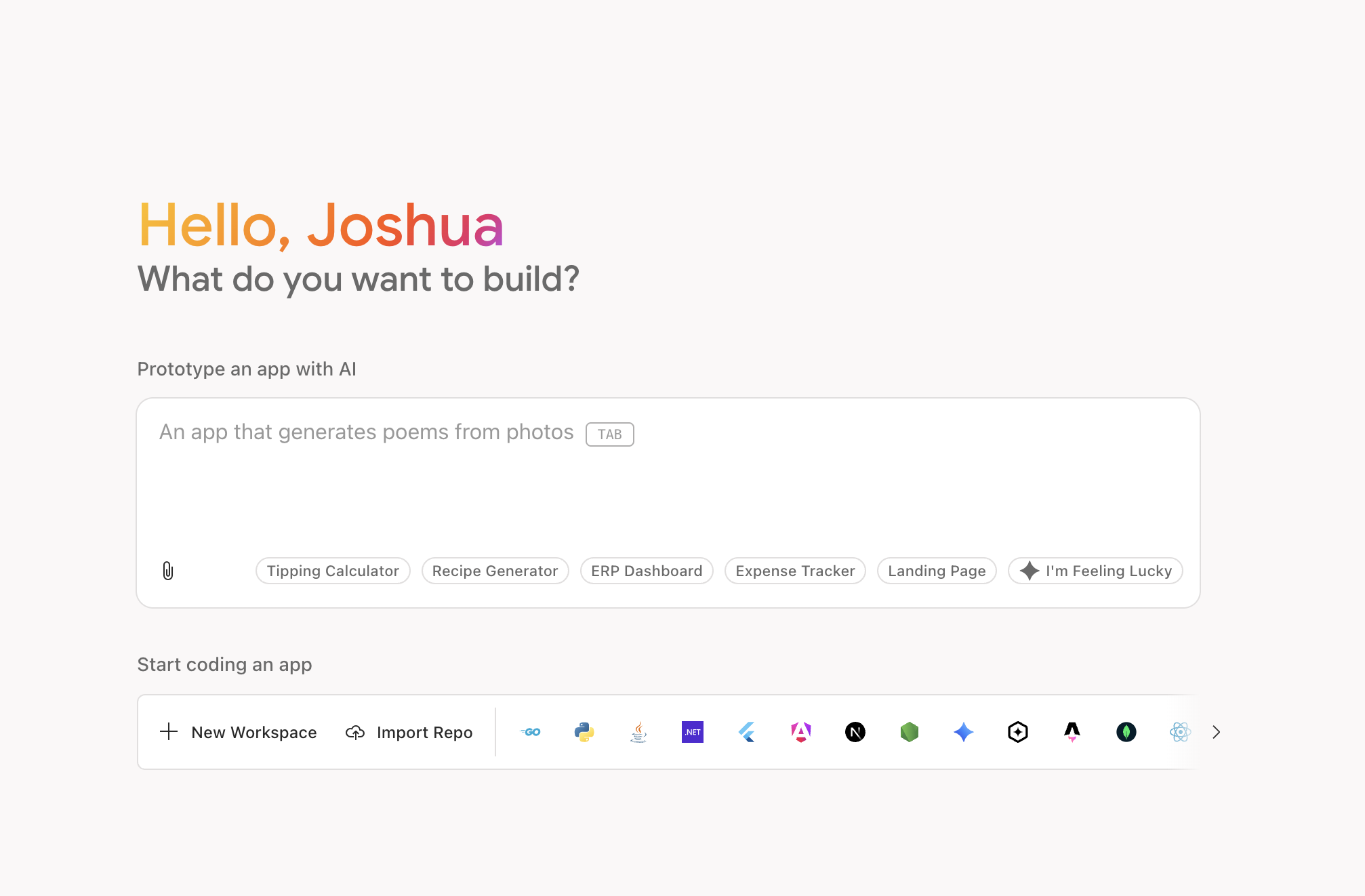Choose the Astro template icon

[1072, 732]
